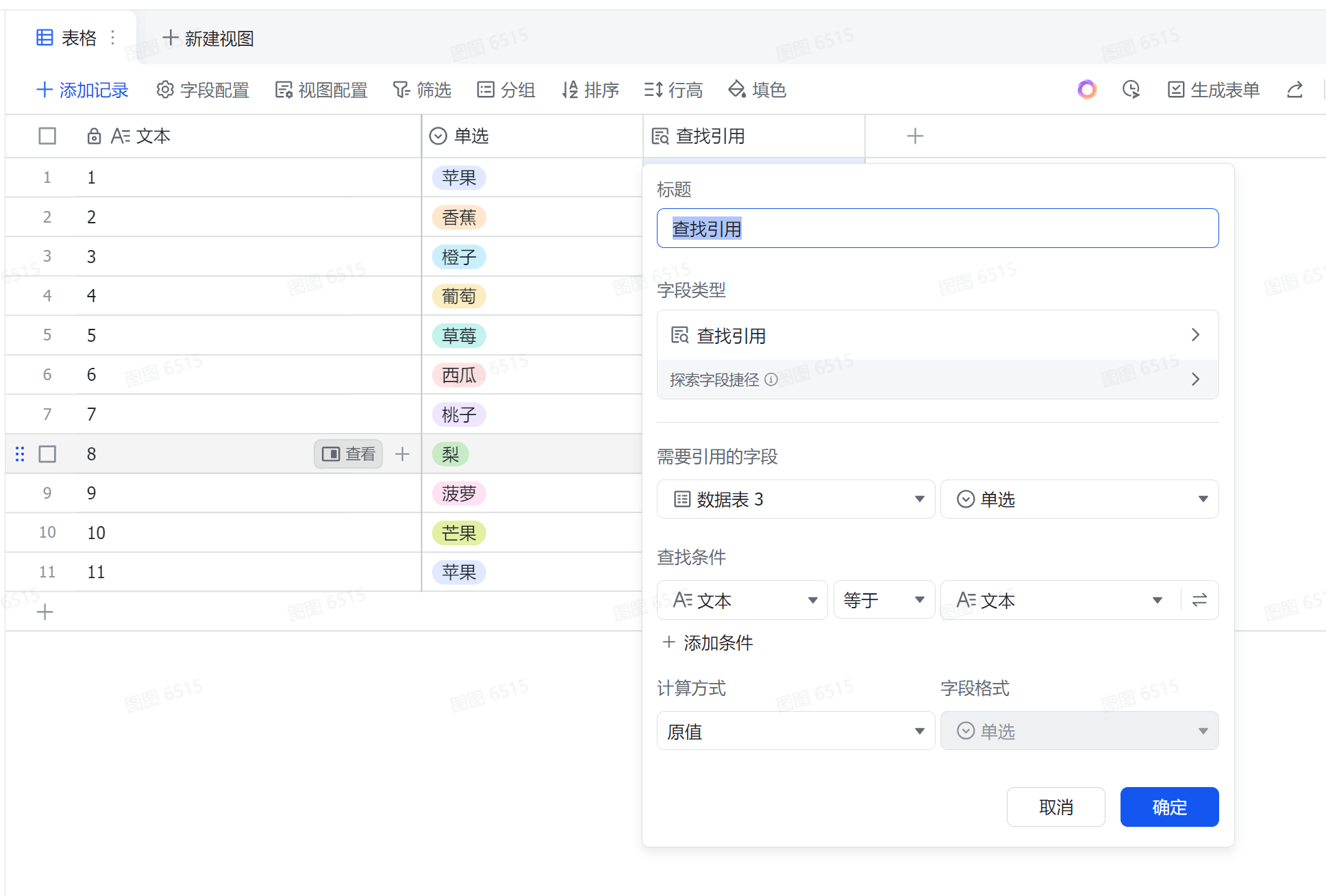This screenshot has height=896, width=1326.
Task: Open the 表格 view options dots
Action: point(113,38)
